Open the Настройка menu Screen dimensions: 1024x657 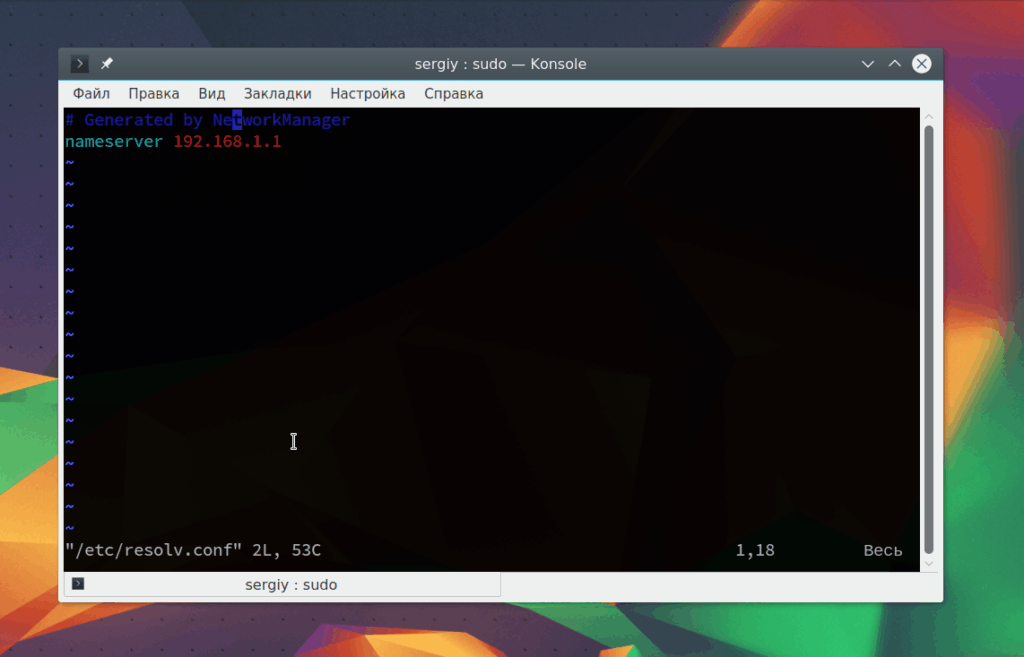[x=368, y=93]
